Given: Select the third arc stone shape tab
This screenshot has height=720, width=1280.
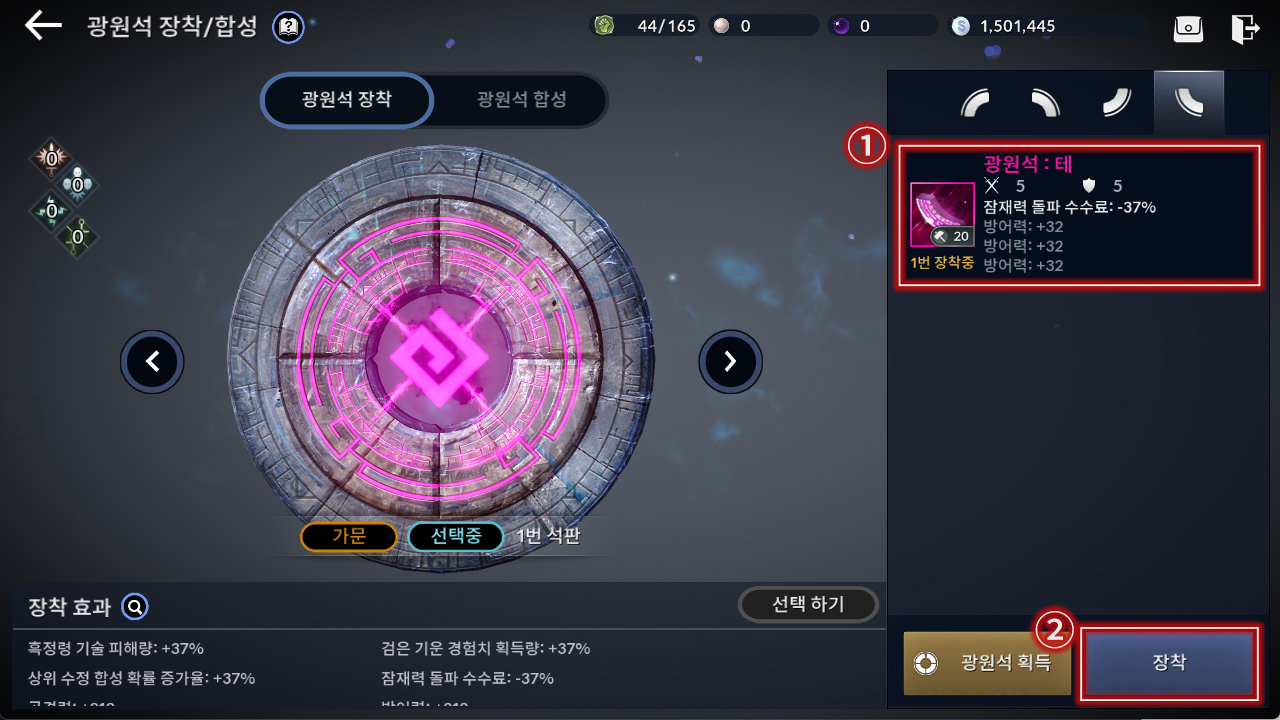Looking at the screenshot, I should (x=1117, y=103).
